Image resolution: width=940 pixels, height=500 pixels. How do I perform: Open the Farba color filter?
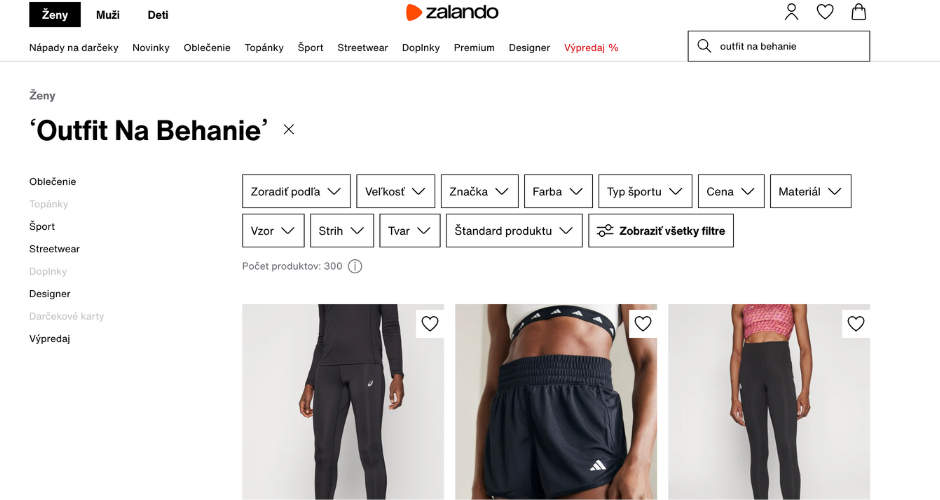(x=558, y=191)
